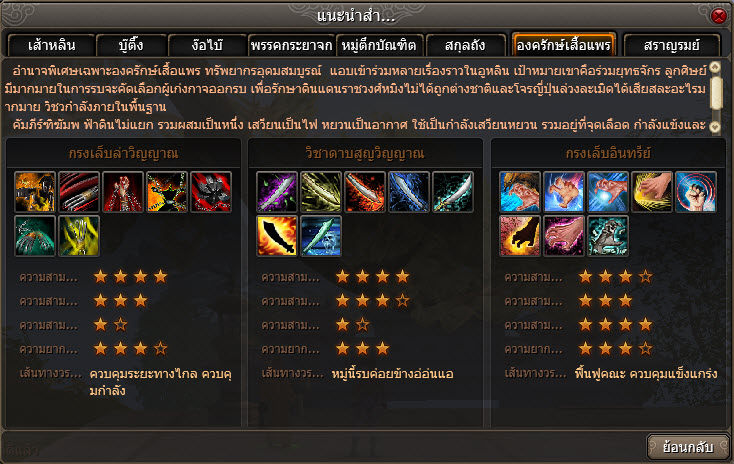Select the red streaked metal claw icon
The width and height of the screenshot is (734, 464).
pyautogui.click(x=79, y=191)
